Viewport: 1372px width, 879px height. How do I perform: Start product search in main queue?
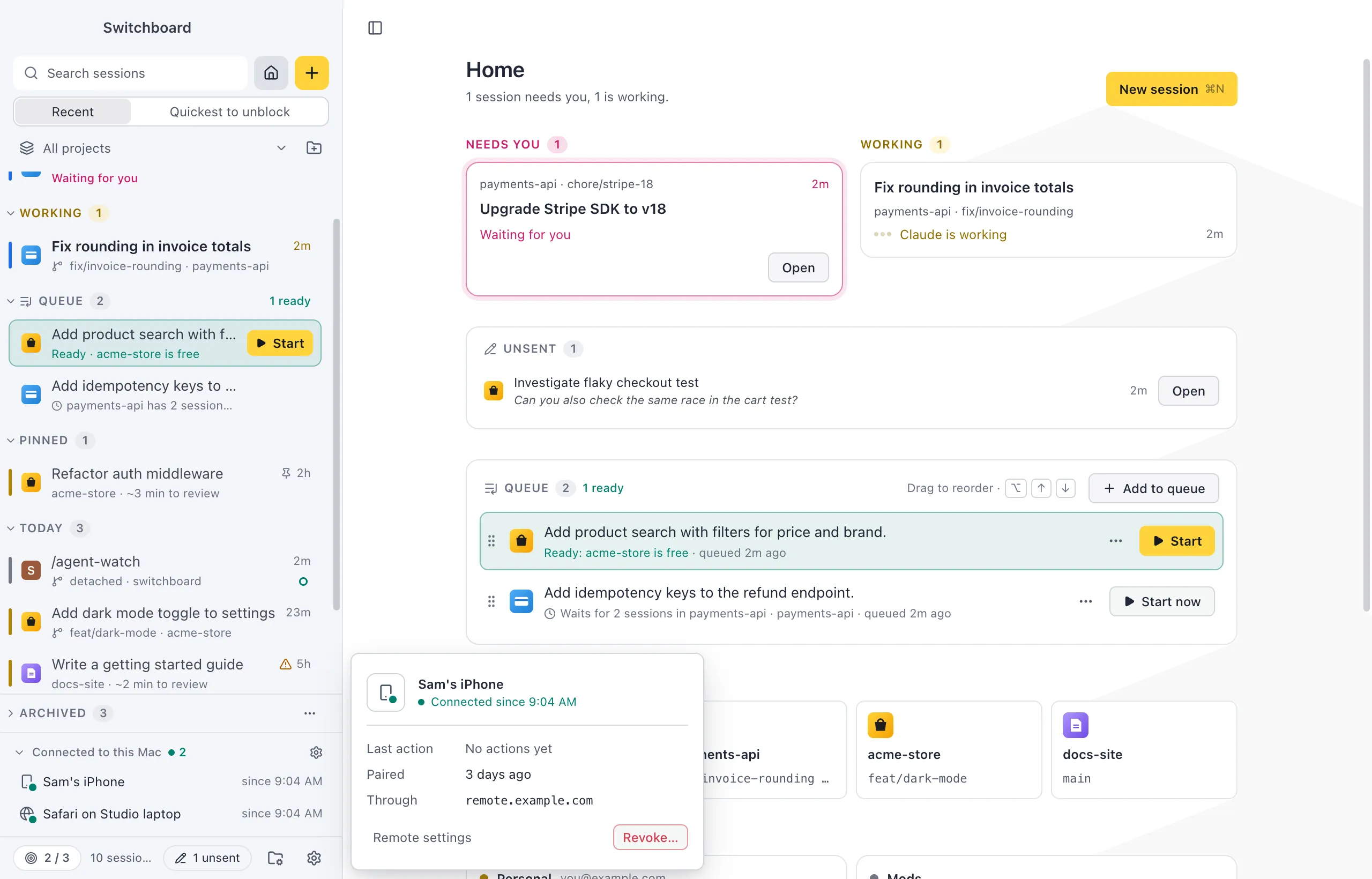point(1177,540)
